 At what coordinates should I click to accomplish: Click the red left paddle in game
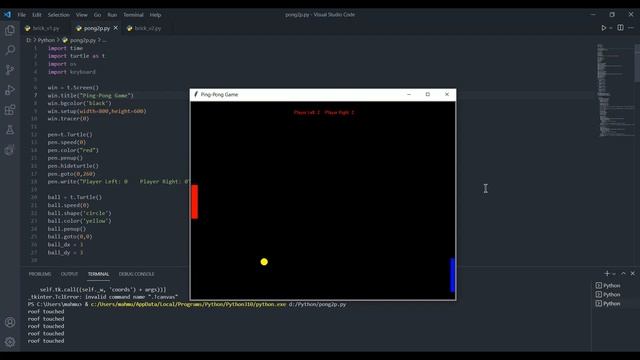pos(195,202)
